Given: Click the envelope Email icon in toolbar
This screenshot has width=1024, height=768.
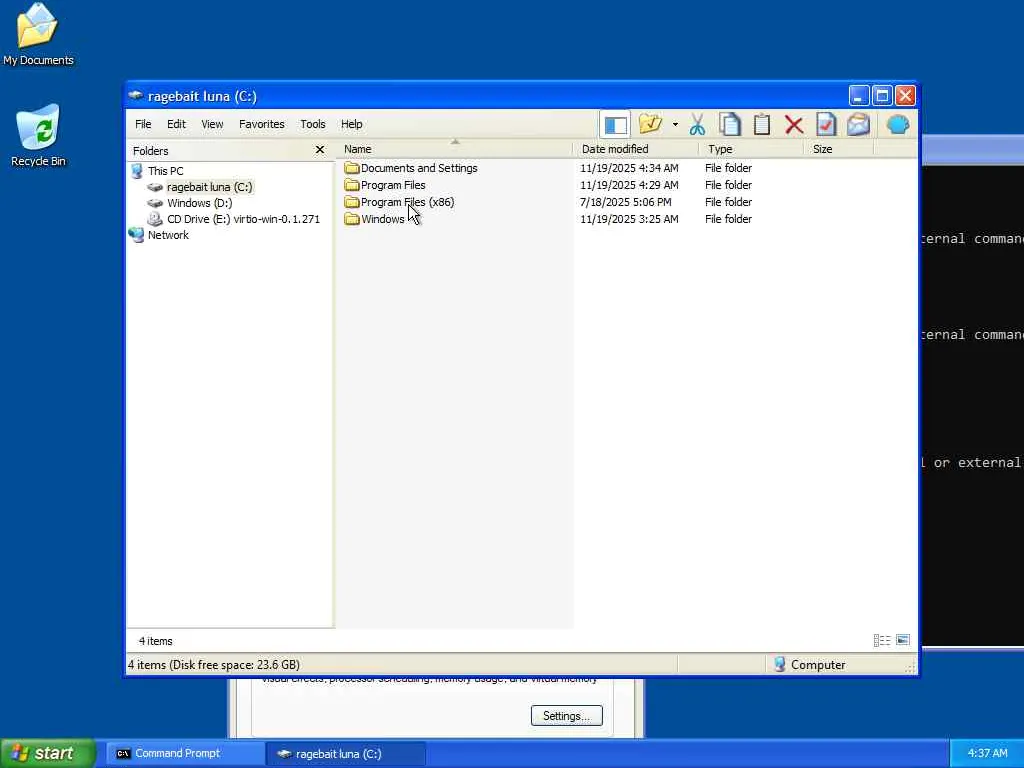Looking at the screenshot, I should (x=858, y=124).
